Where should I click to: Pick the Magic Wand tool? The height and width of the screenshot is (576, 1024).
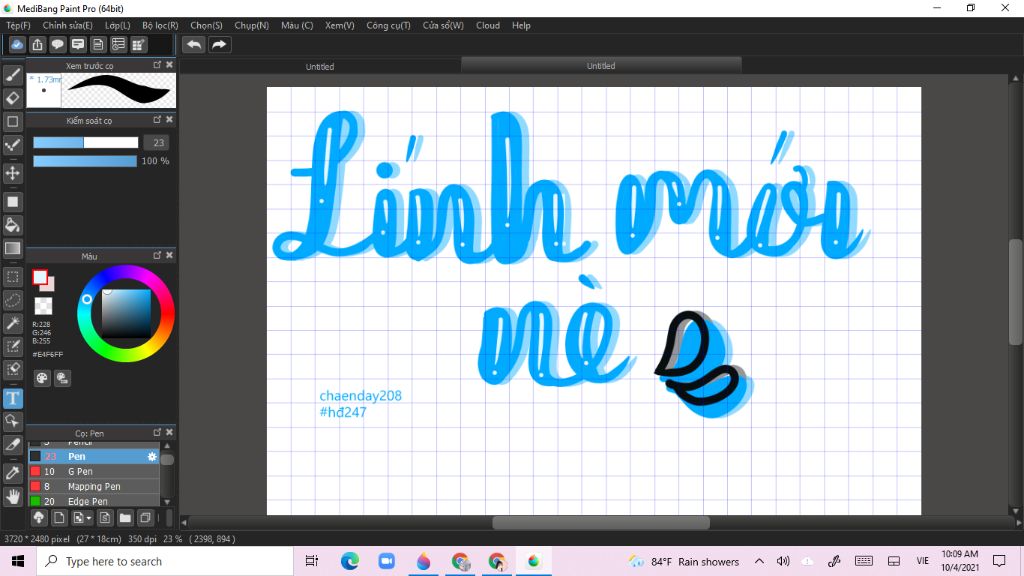12,323
